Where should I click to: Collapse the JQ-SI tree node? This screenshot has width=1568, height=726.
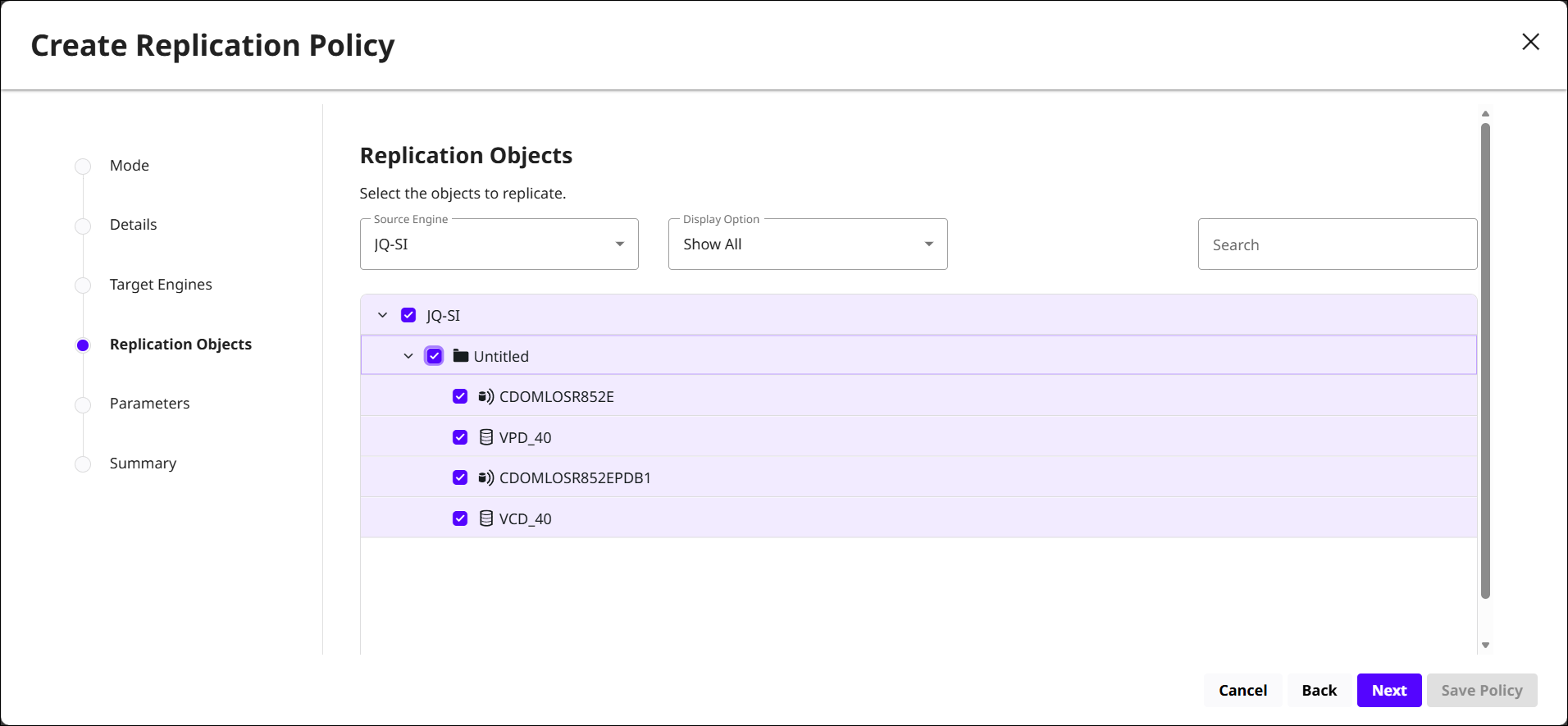(382, 315)
